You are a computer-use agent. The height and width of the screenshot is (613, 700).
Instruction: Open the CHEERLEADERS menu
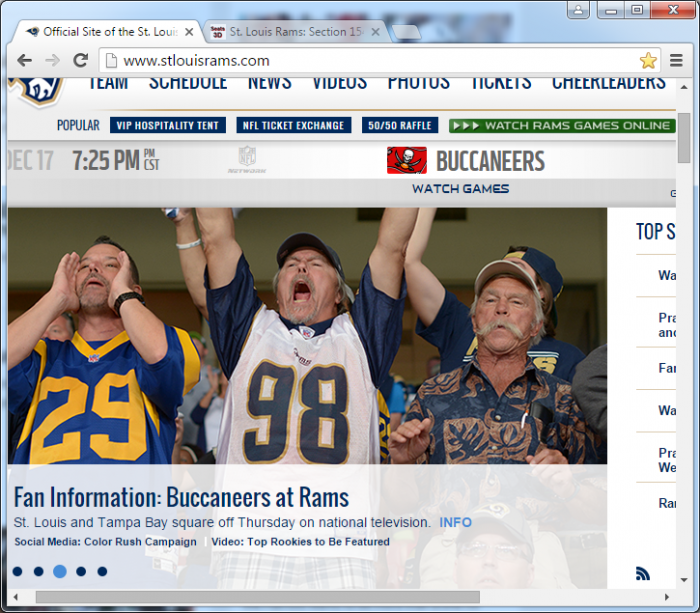point(608,83)
